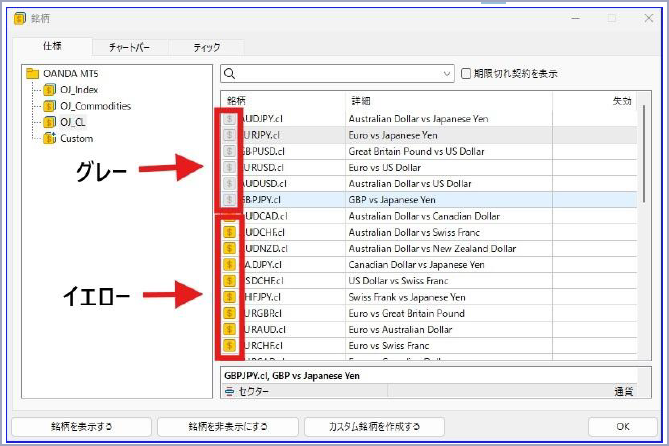Viewport: 669px width, 446px height.
Task: Click the magnifier icon in search box
Action: pos(230,74)
